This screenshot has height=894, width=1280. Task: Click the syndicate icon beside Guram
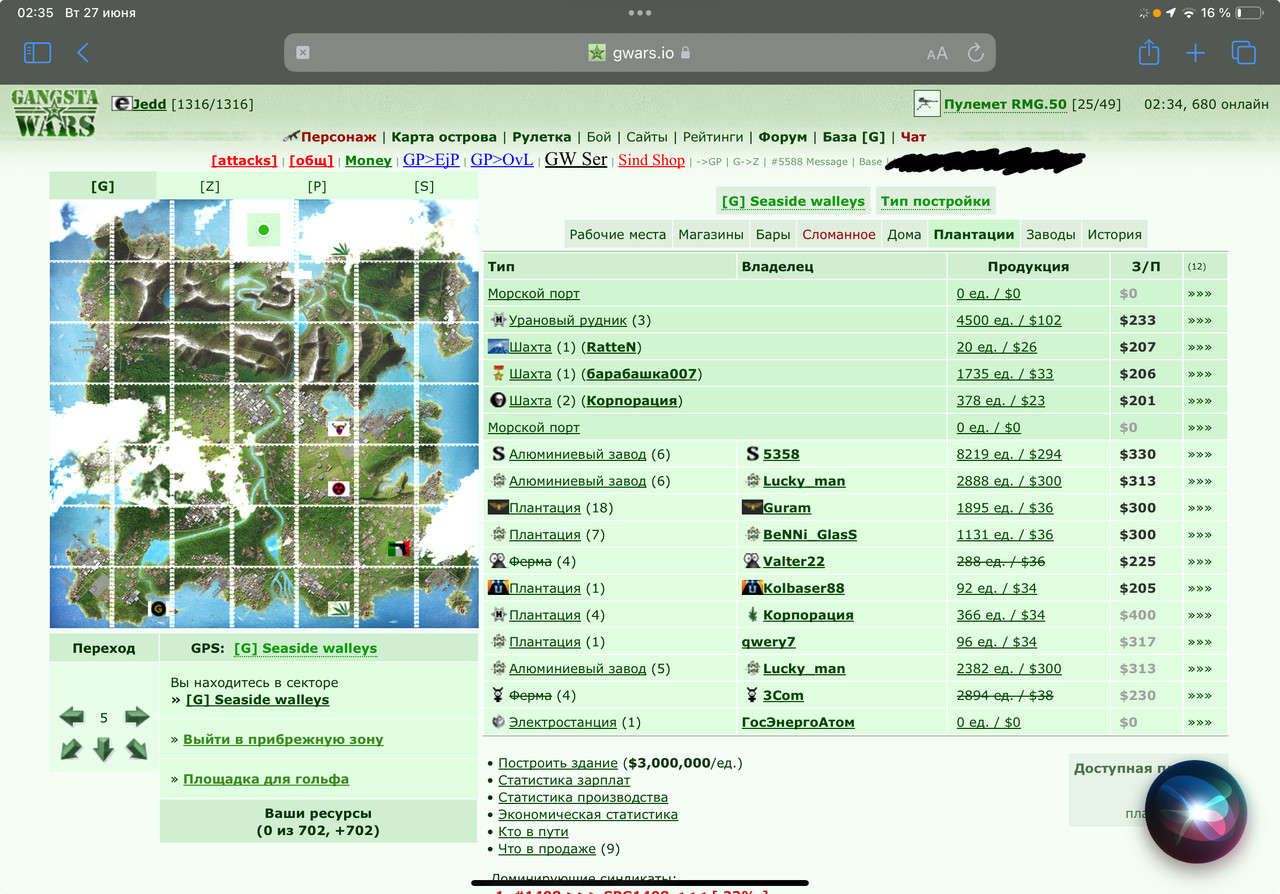750,508
